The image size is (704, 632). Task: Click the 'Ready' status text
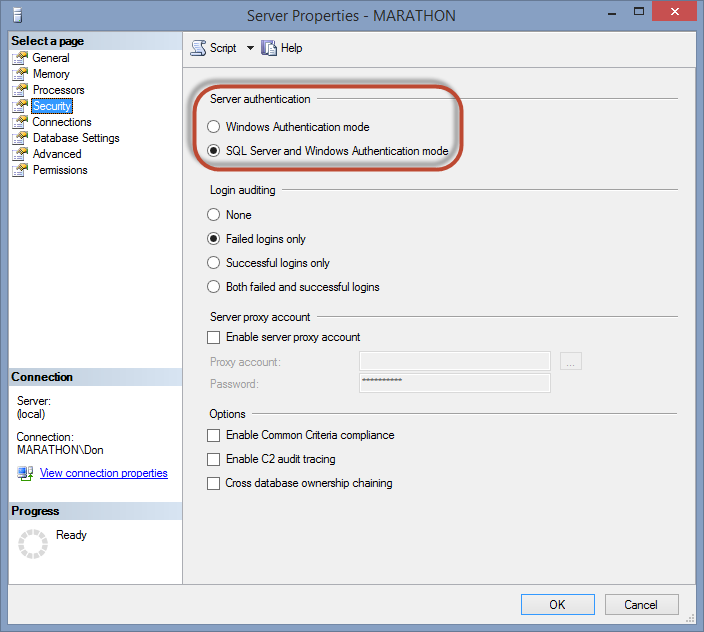tap(71, 535)
